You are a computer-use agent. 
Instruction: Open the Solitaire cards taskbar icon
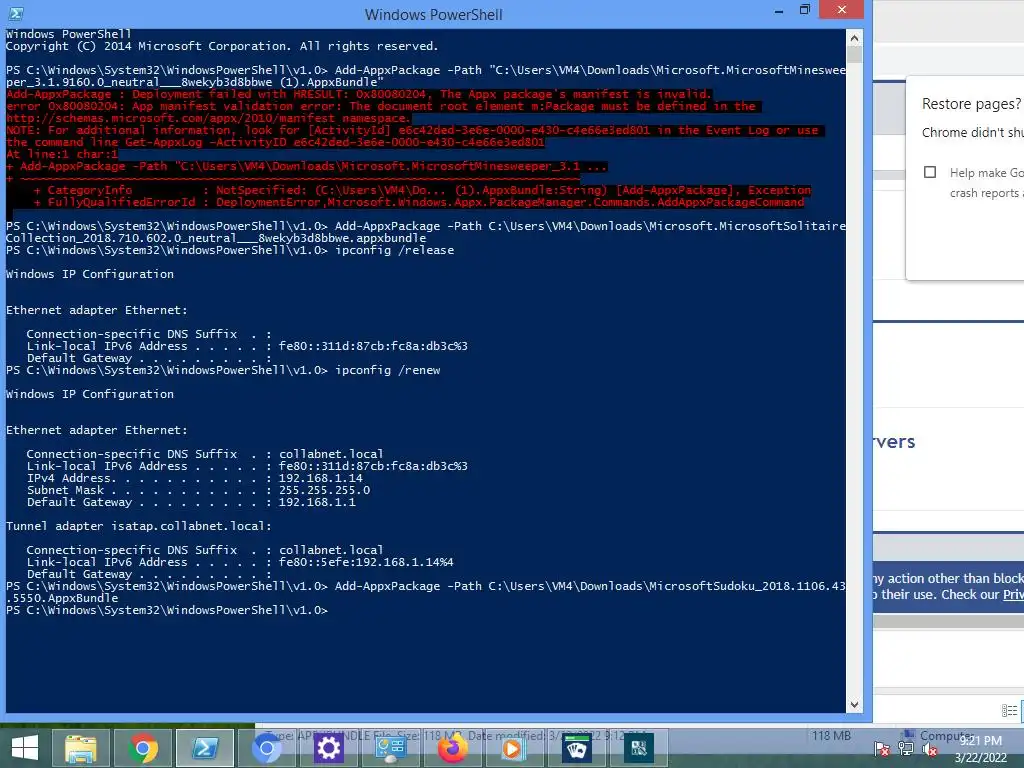pyautogui.click(x=577, y=748)
